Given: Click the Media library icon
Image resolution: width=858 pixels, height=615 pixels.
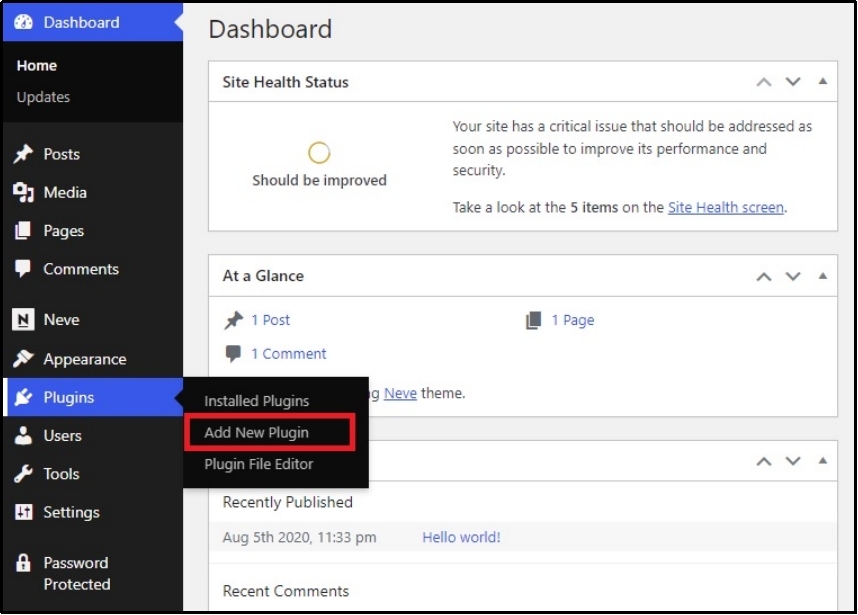Looking at the screenshot, I should tap(23, 192).
